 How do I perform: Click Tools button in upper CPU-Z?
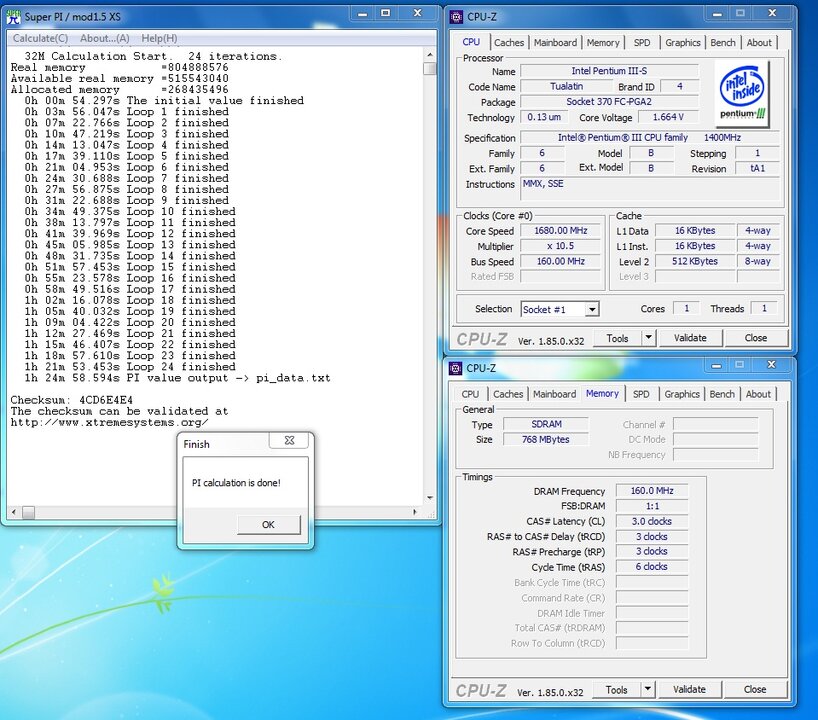click(x=617, y=338)
